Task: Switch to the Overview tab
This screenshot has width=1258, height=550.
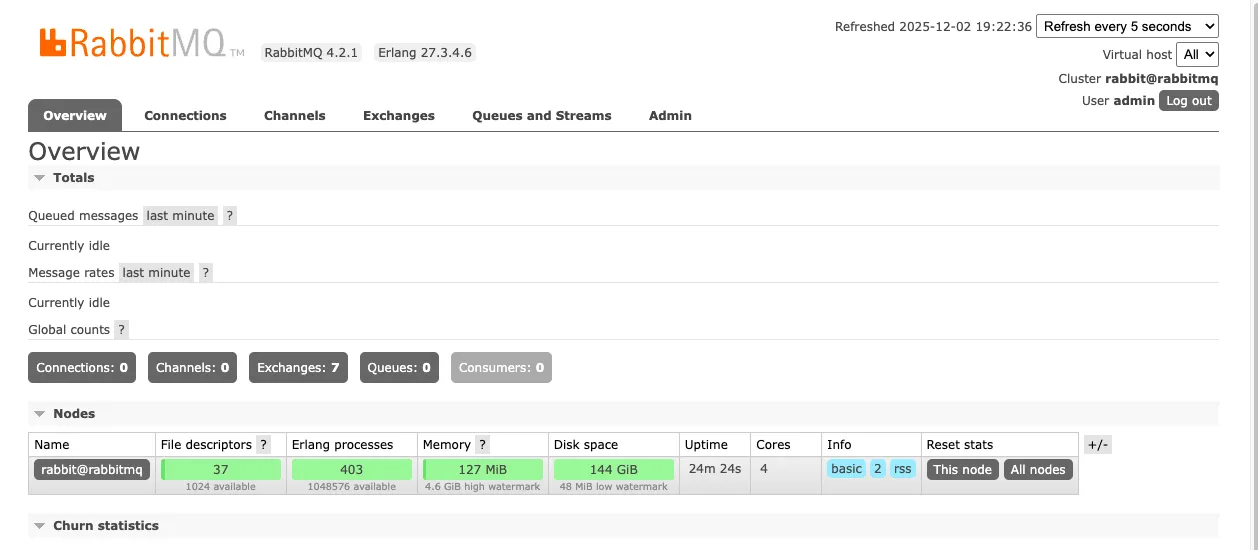Action: tap(75, 116)
